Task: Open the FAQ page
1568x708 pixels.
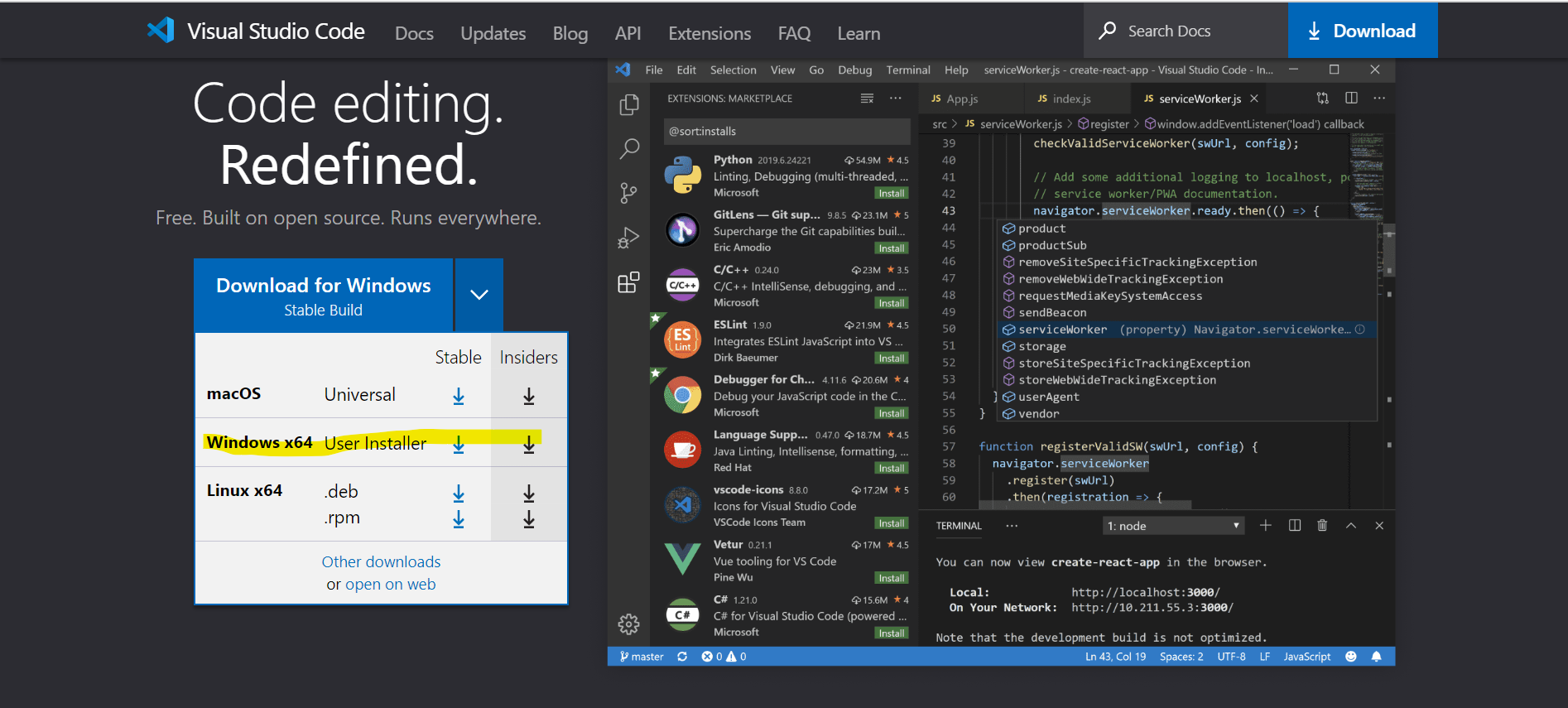Action: 794,33
